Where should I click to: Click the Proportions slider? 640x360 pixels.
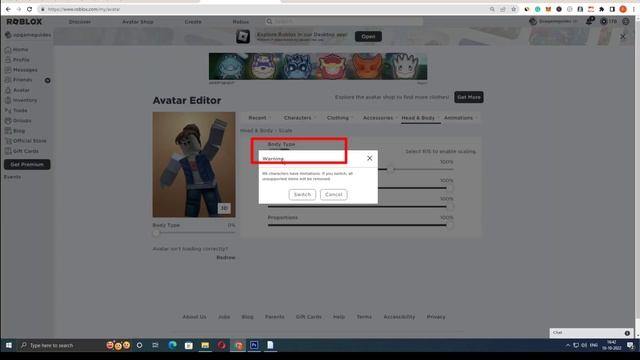pyautogui.click(x=360, y=225)
